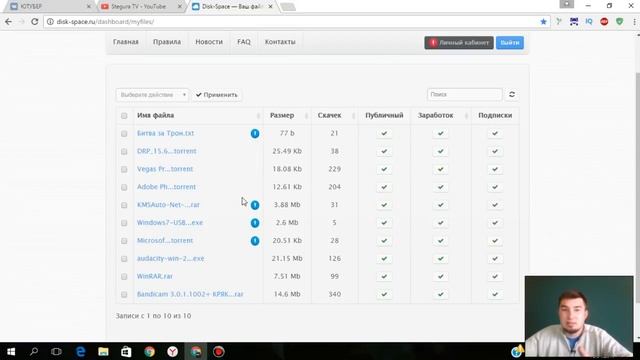This screenshot has width=640, height=360.
Task: Select checkbox for WinRAR.rar row
Action: [124, 277]
